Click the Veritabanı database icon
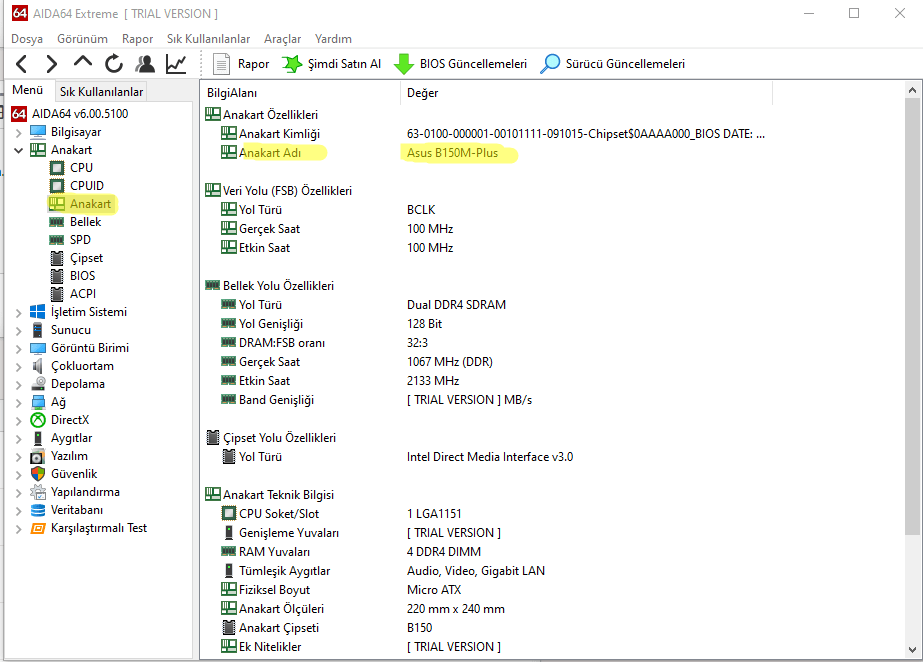Screen dimensions: 923x662 (x=38, y=510)
